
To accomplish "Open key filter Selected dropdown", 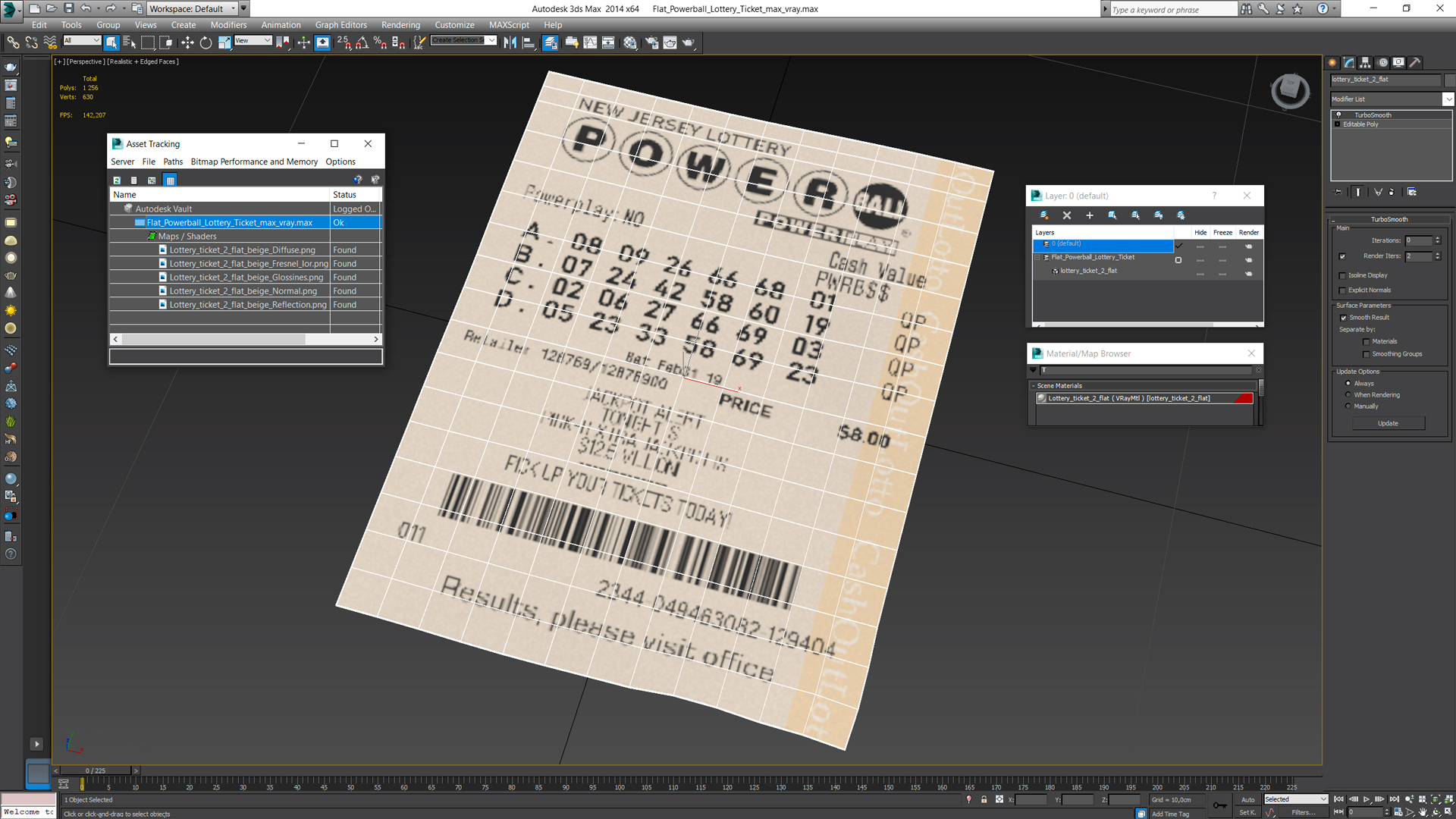I will click(1295, 799).
